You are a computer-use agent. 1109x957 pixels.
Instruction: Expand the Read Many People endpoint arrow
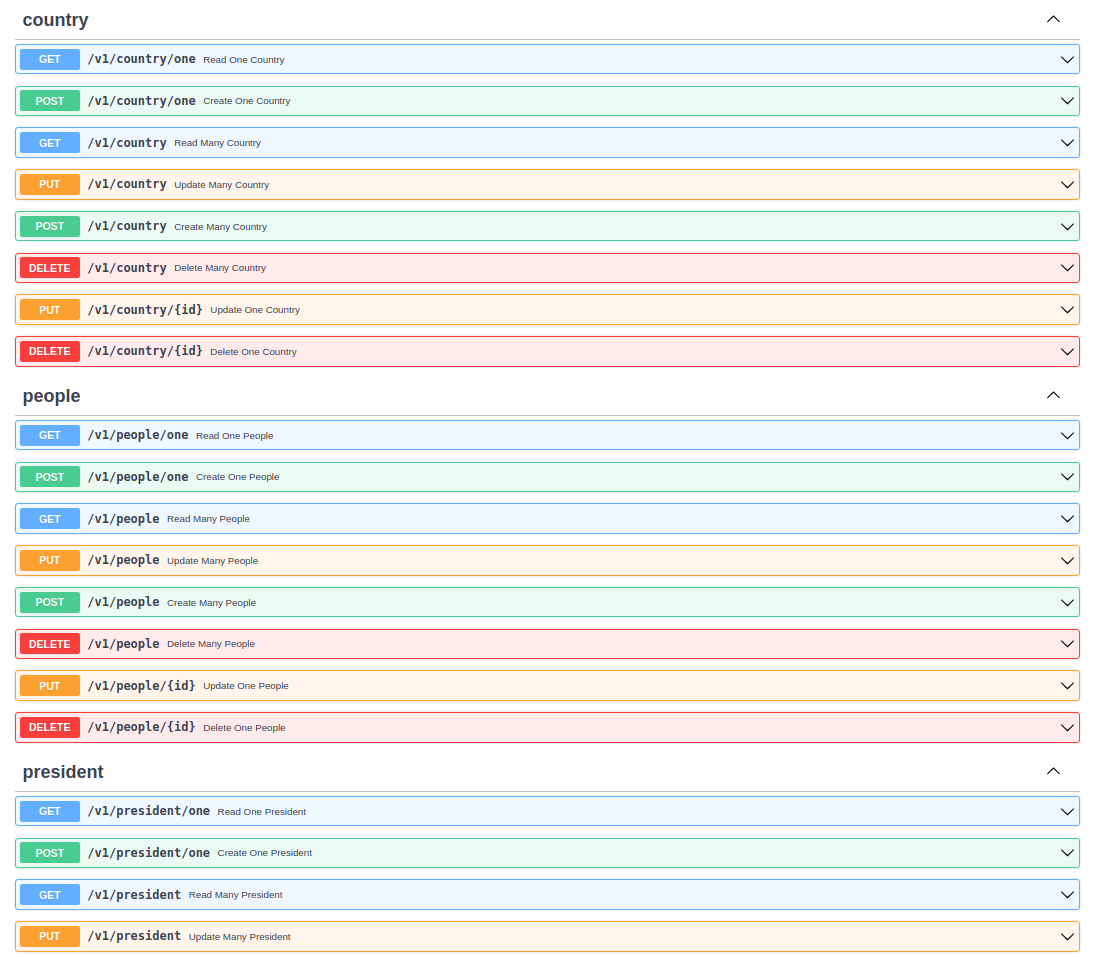tap(1067, 519)
